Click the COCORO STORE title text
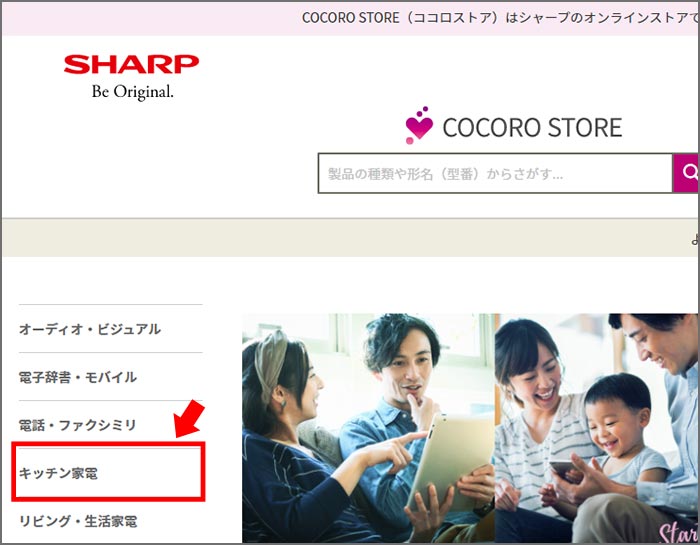The height and width of the screenshot is (545, 700). [532, 128]
